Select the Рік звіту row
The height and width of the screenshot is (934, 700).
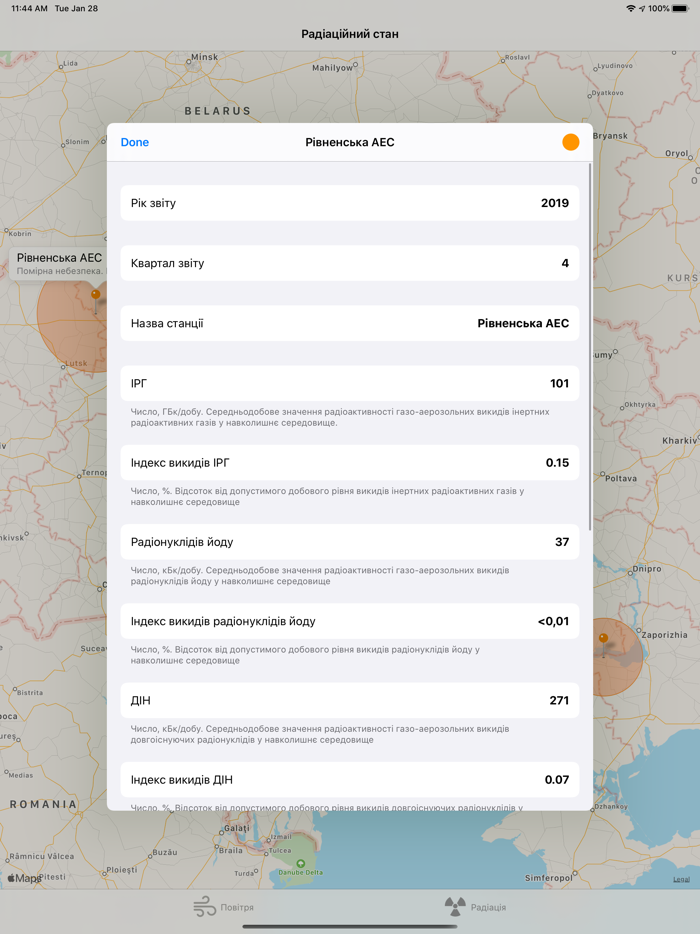350,203
